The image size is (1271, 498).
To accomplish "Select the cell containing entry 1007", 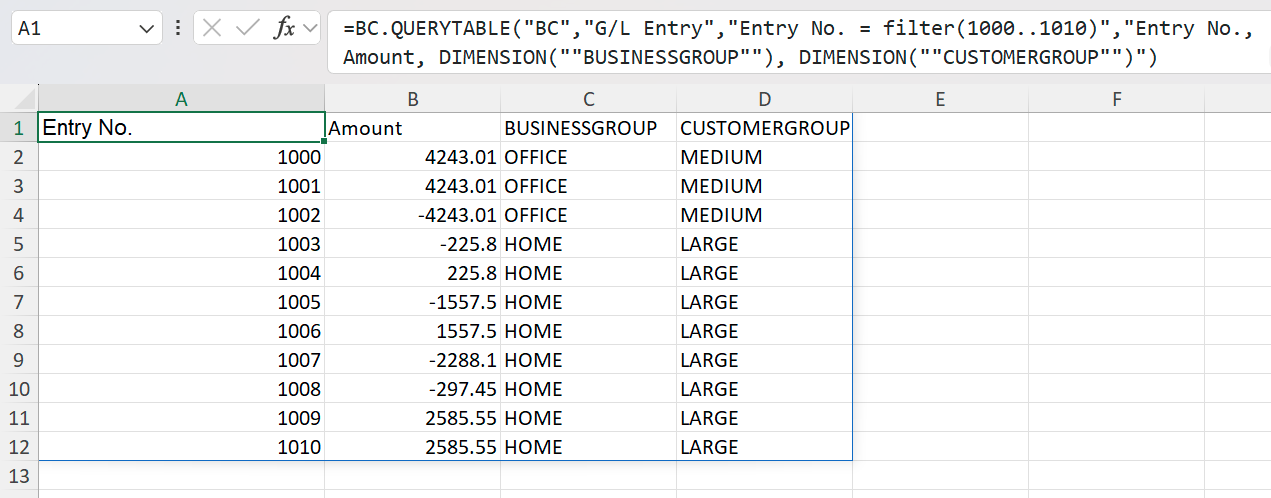I will (181, 360).
